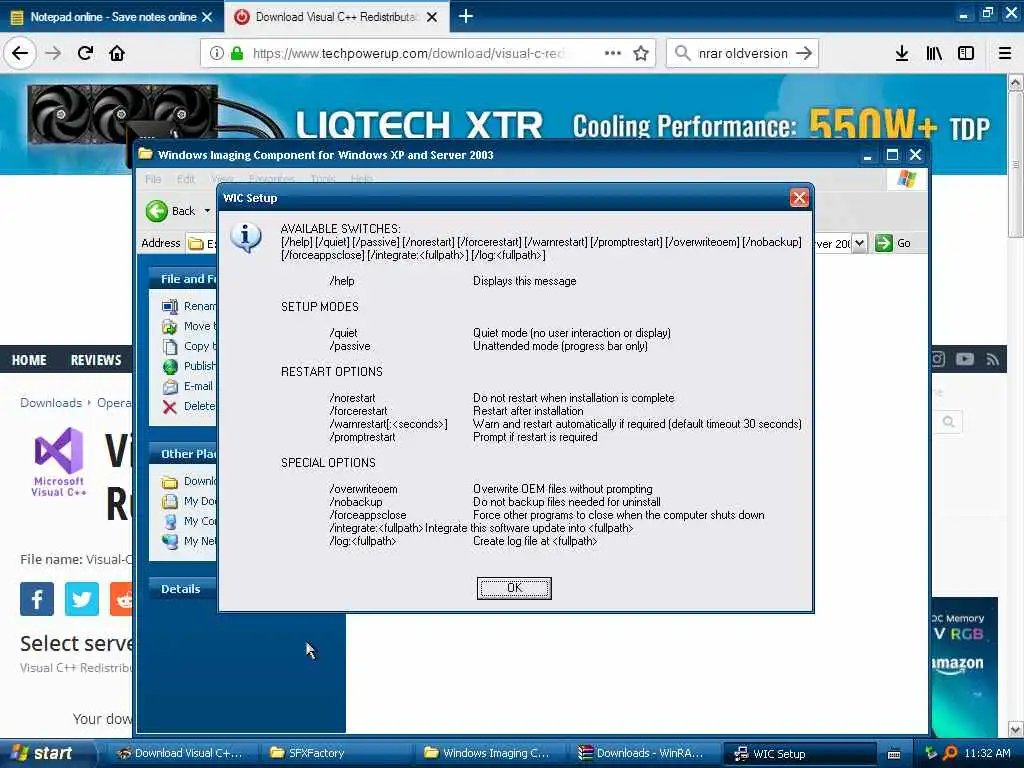Bookmark this page with the star icon
This screenshot has width=1024, height=768.
tap(641, 53)
